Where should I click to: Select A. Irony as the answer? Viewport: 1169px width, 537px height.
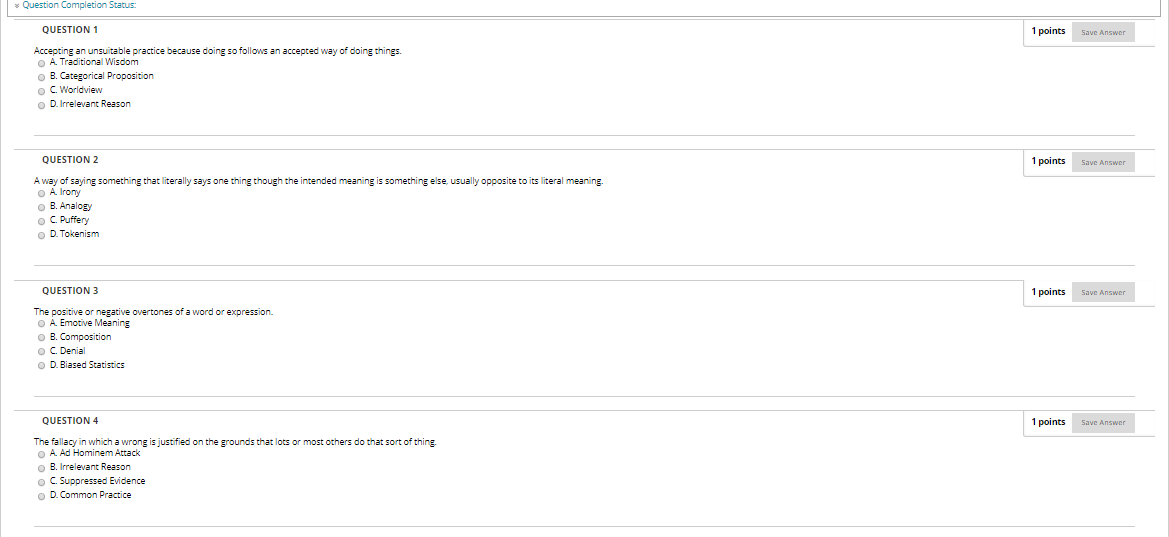pos(41,194)
